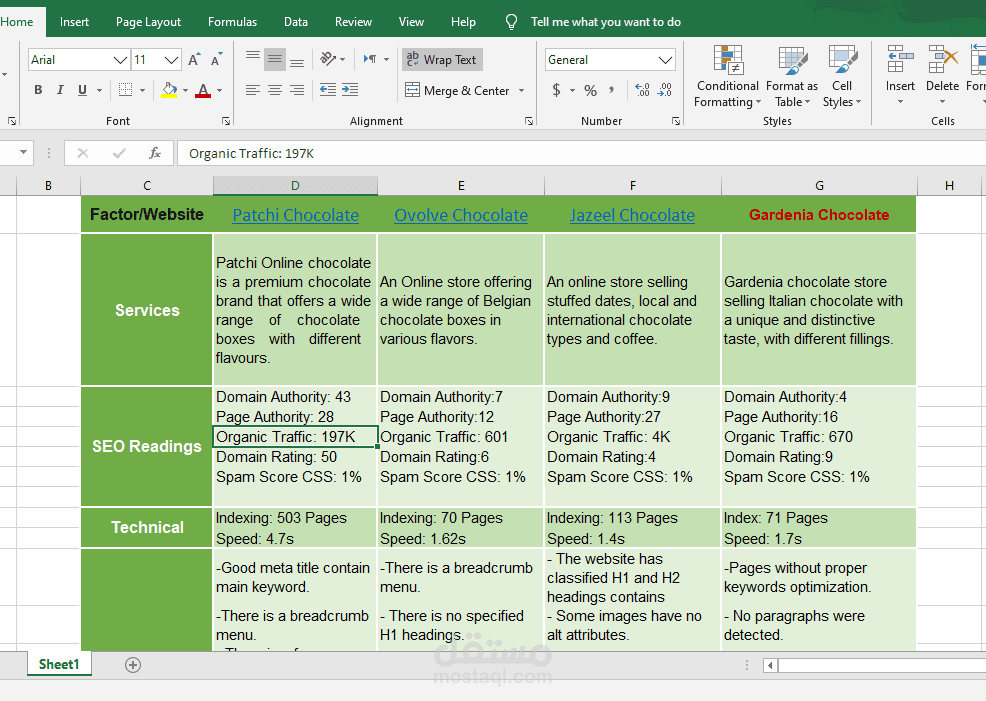The image size is (986, 701).
Task: Click Increase Decimal icon
Action: coord(642,90)
